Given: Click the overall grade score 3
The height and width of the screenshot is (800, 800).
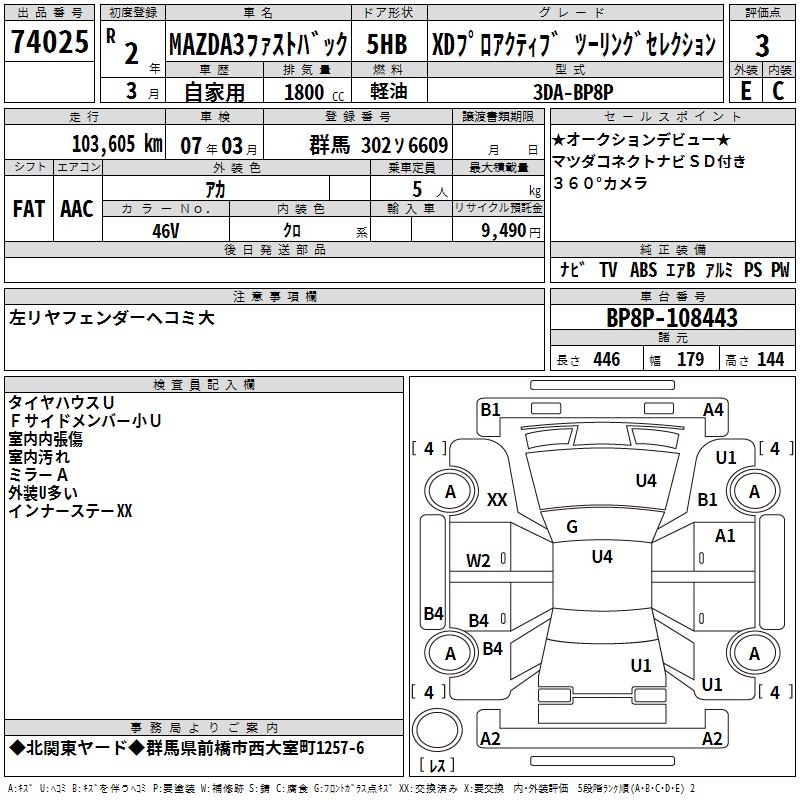Looking at the screenshot, I should pos(762,46).
